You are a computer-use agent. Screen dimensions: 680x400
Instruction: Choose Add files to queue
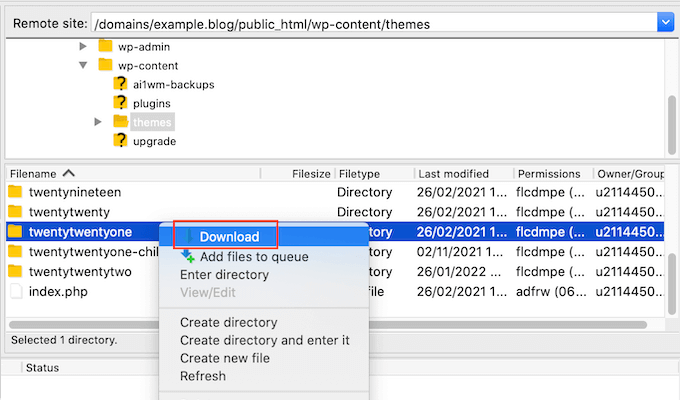click(x=254, y=256)
